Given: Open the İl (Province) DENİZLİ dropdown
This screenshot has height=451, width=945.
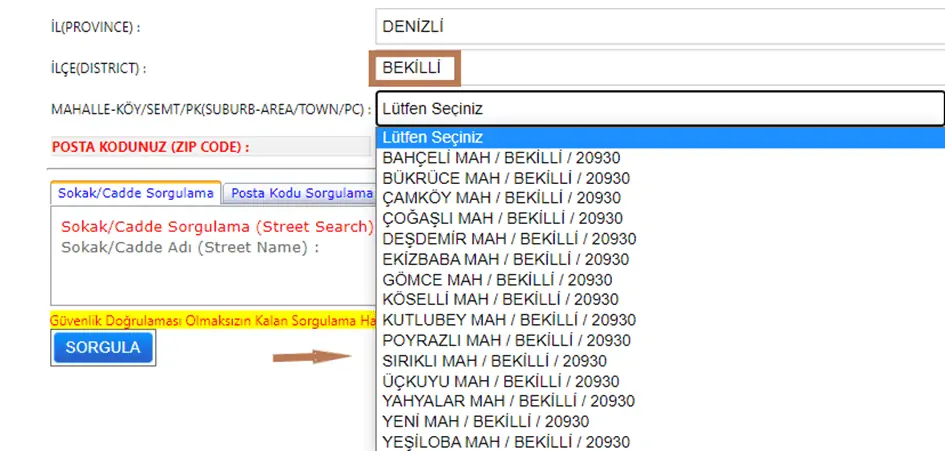Looking at the screenshot, I should tap(660, 26).
